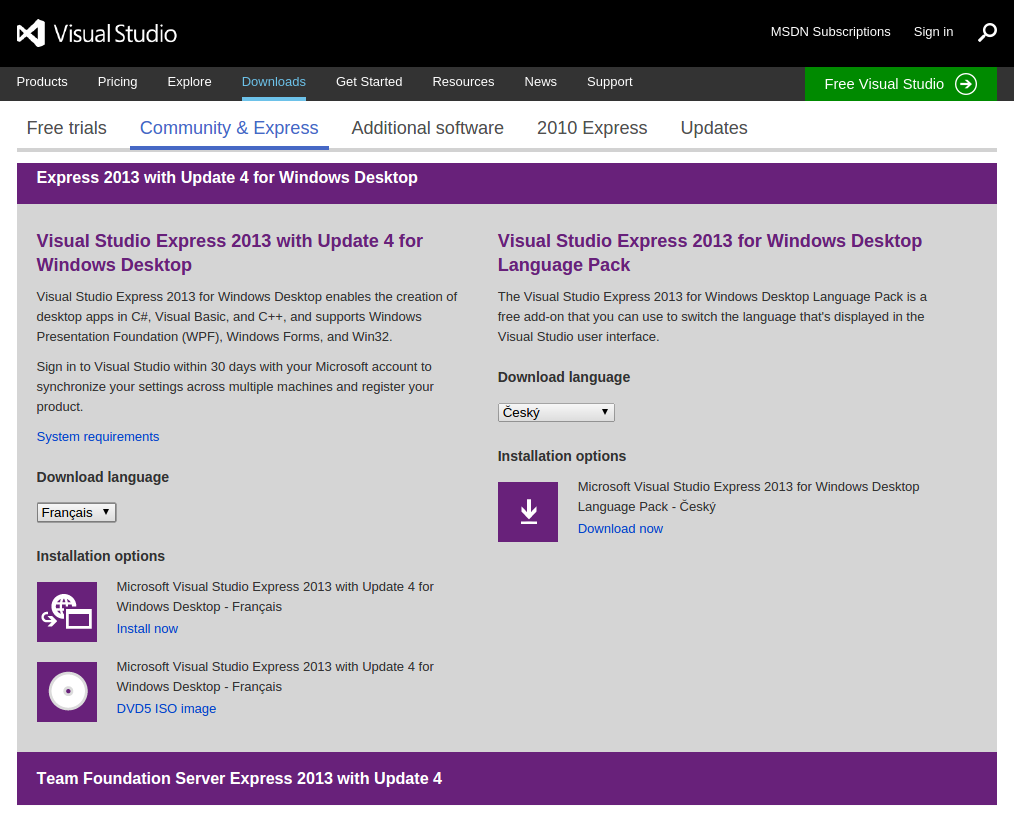Click the Language Pack download arrow icon
This screenshot has width=1014, height=814.
(x=528, y=512)
